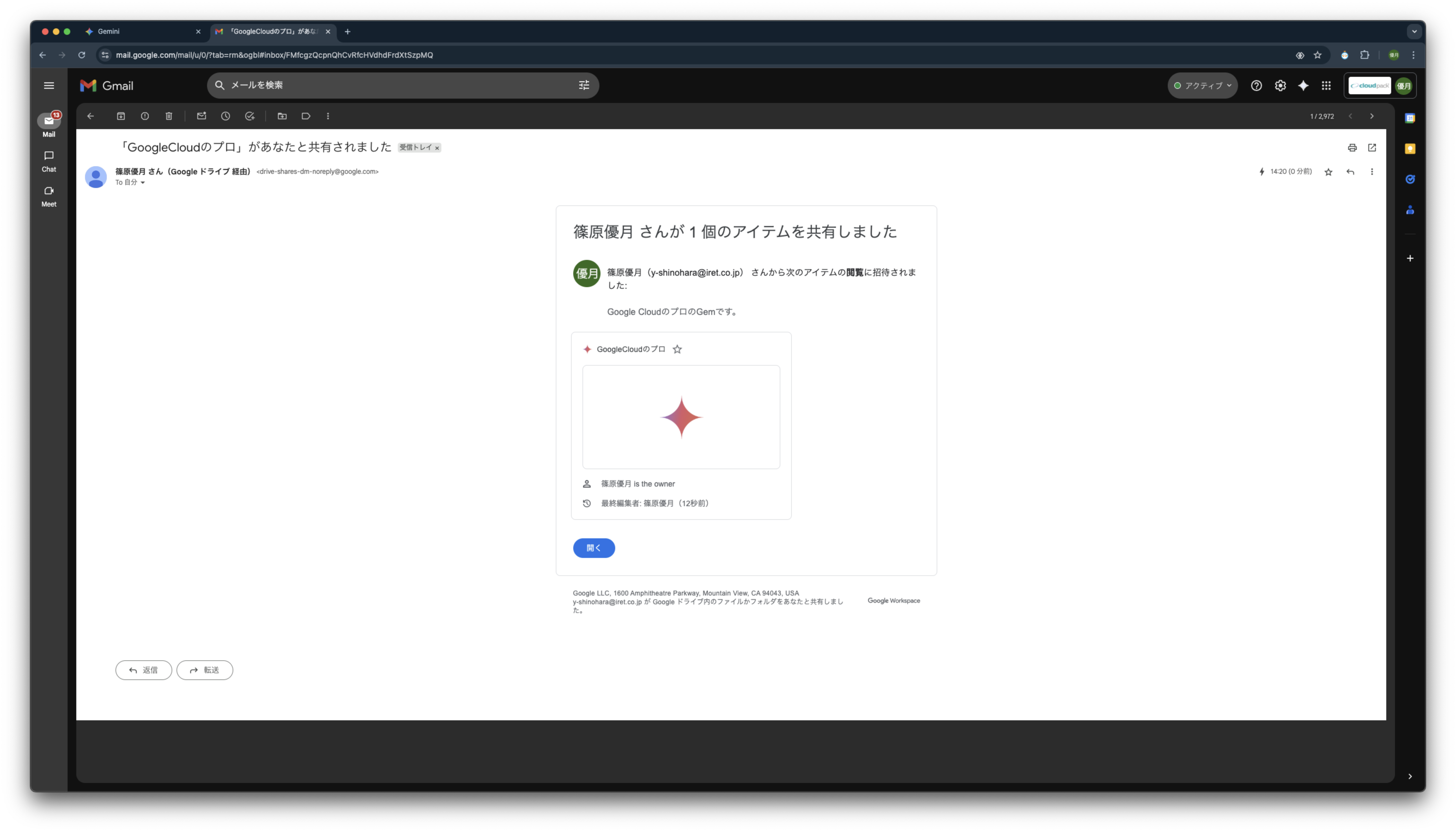1456x832 pixels.
Task: Open Tasks in side panel
Action: tap(1410, 180)
